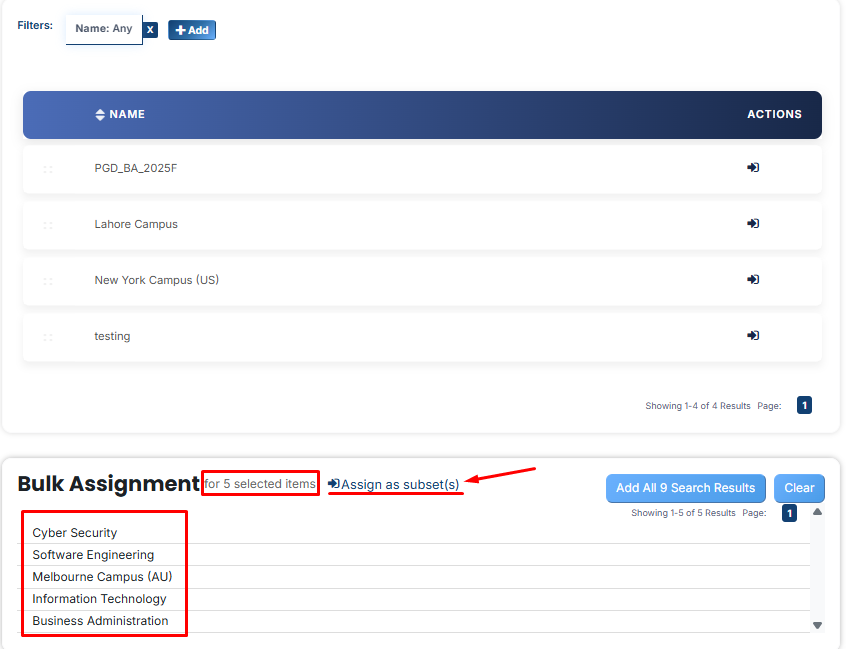Screen dimensions: 846x649
Task: Click 'for 5 selected items' text
Action: pos(260,484)
